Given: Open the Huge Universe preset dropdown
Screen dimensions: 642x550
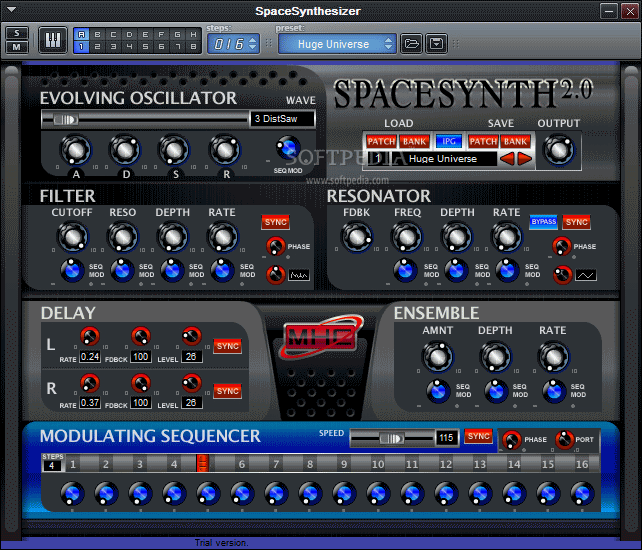Looking at the screenshot, I should pos(337,44).
